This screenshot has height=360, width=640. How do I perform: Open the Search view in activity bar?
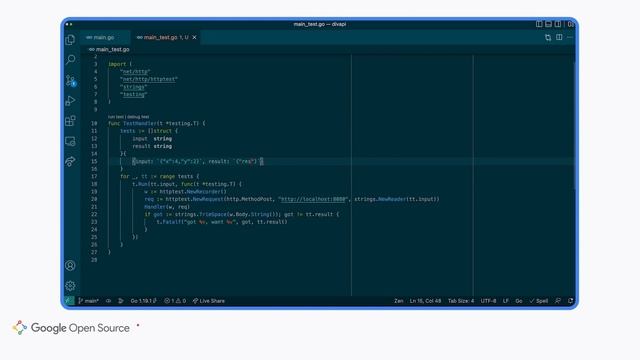(x=70, y=60)
